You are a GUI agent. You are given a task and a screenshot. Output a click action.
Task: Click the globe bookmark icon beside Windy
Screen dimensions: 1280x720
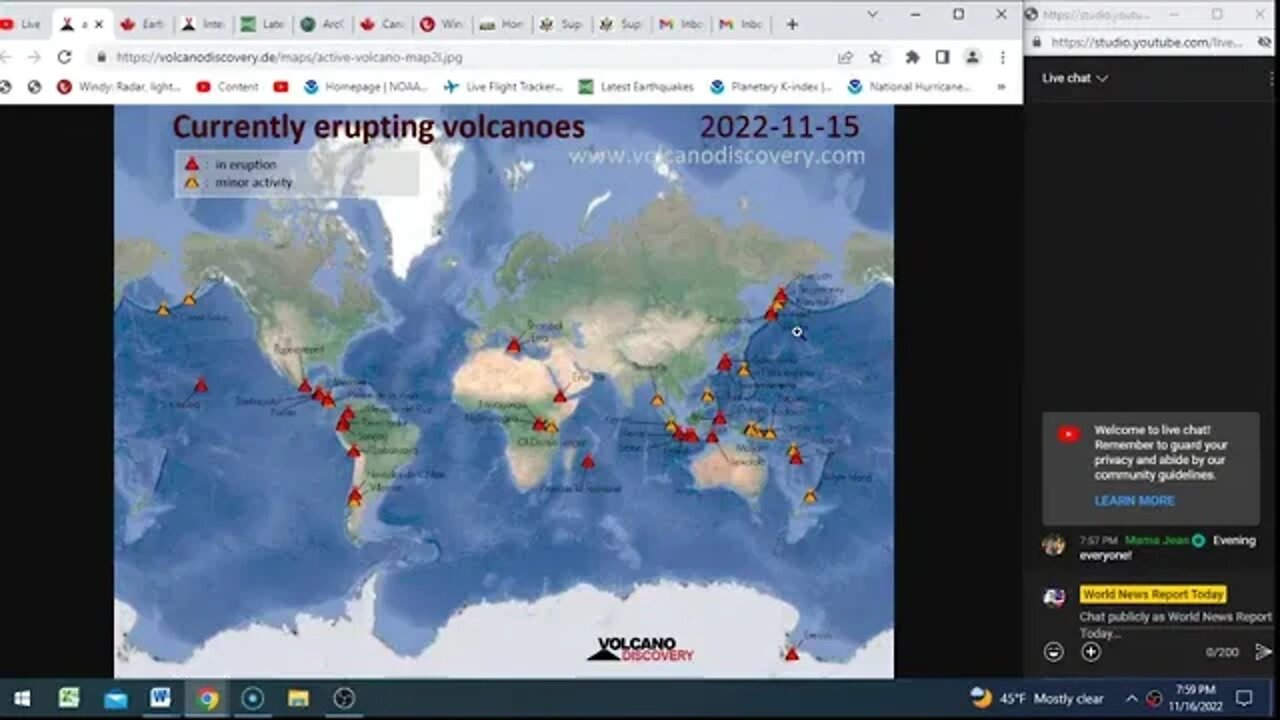34,87
